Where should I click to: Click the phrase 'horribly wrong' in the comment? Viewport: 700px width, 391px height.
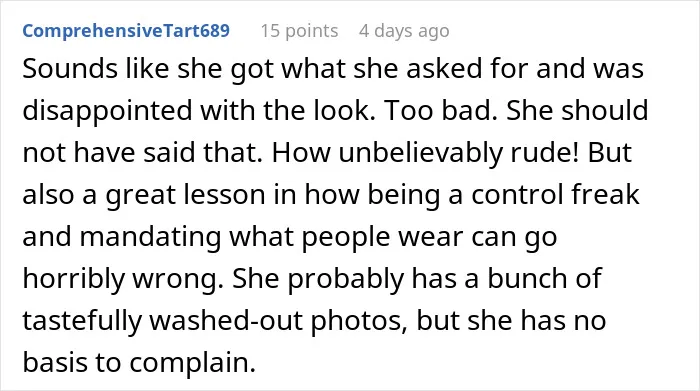122,279
